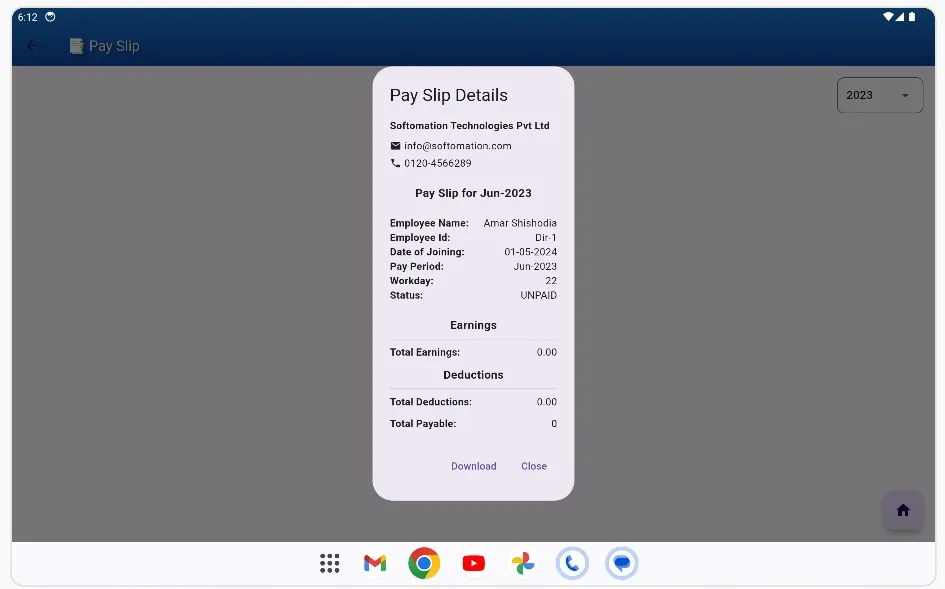Screen dimensions: 945x589
Task: Click the status bar notification icon
Action: [51, 17]
